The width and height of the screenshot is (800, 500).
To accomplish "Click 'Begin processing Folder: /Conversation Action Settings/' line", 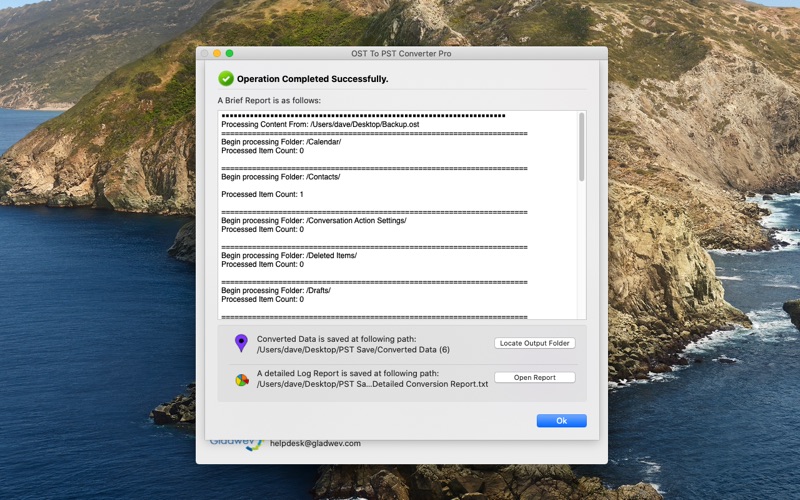I will pos(314,221).
